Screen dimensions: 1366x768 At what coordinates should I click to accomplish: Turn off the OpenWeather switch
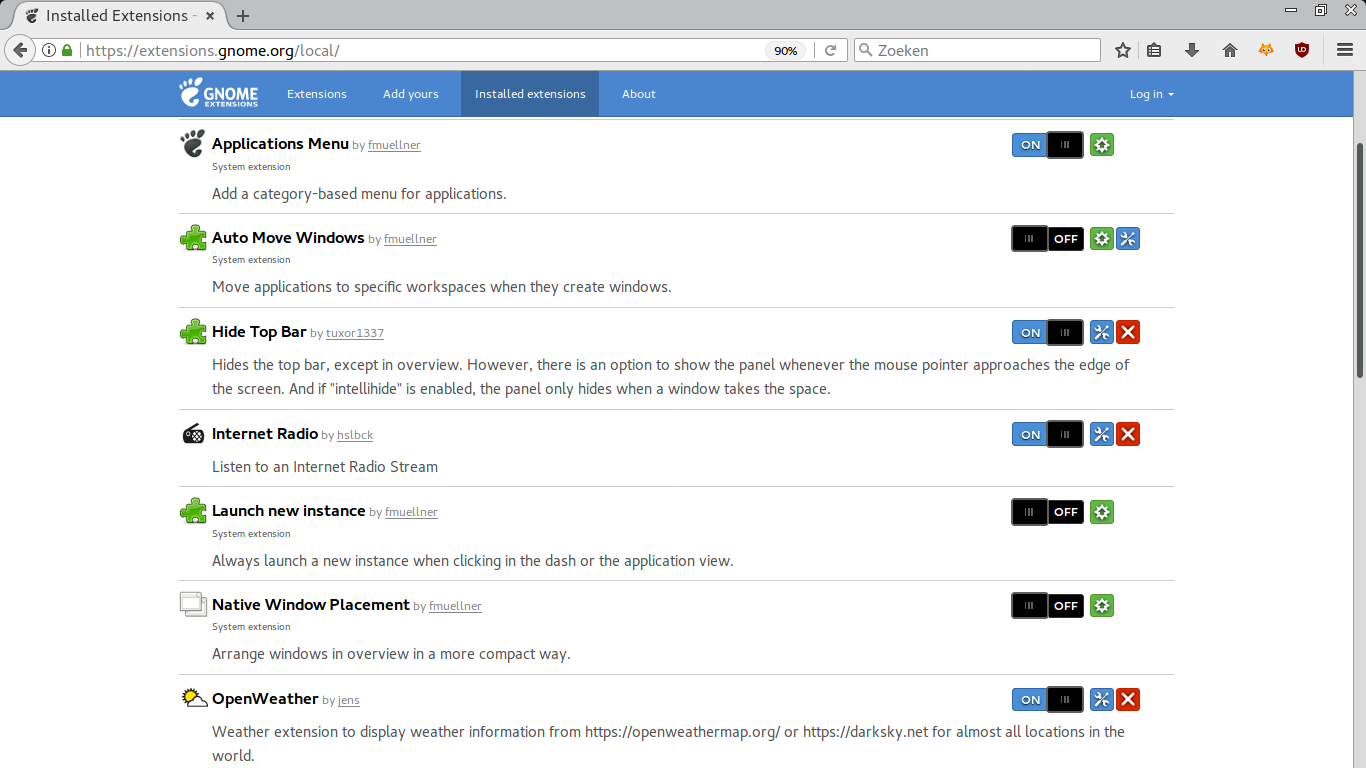click(x=1047, y=700)
